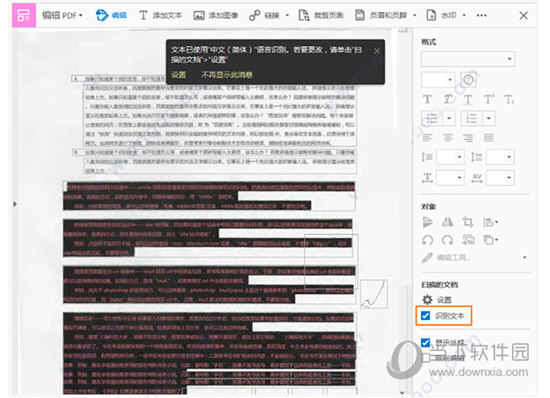This screenshot has width=550, height=398.
Task: Toggle italic text formatting
Action: click(x=448, y=100)
